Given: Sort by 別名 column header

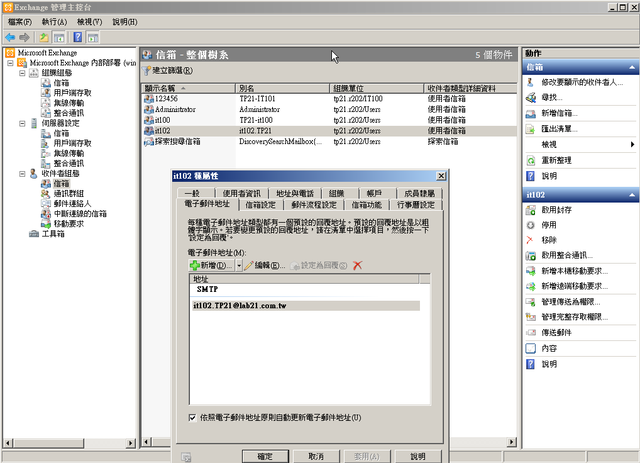Looking at the screenshot, I should click(x=282, y=88).
